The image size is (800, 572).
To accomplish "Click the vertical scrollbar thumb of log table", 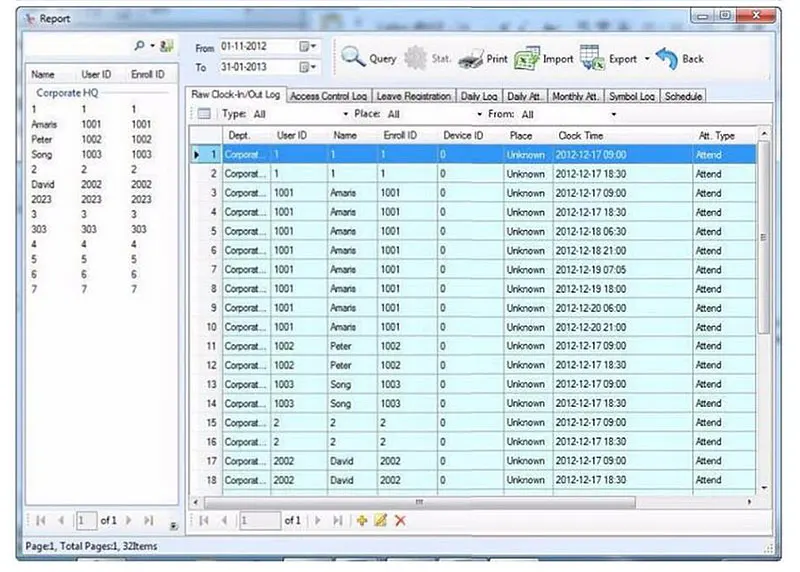I will tap(764, 237).
